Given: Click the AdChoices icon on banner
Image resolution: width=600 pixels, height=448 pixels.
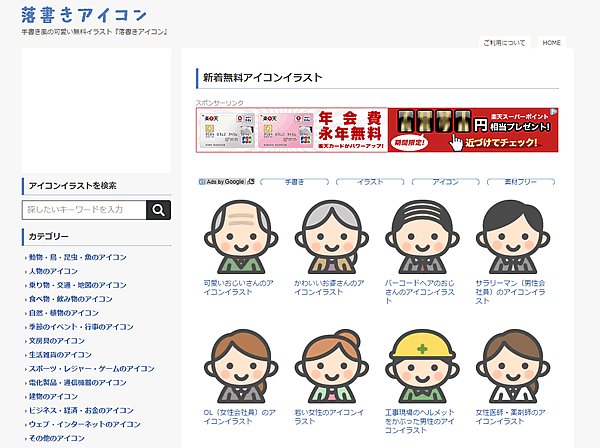Looking at the screenshot, I should (554, 112).
